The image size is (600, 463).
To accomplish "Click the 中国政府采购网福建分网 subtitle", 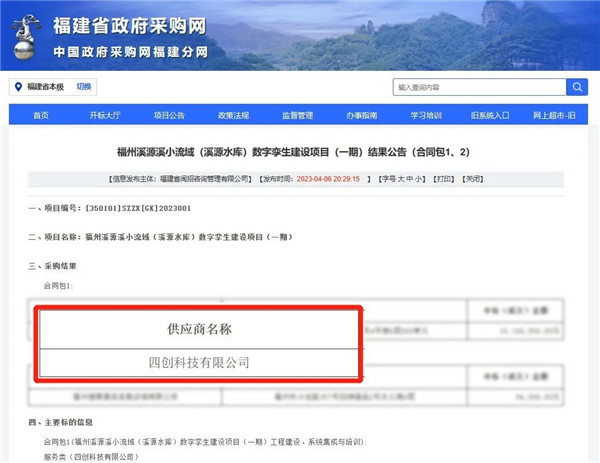I will tap(130, 52).
